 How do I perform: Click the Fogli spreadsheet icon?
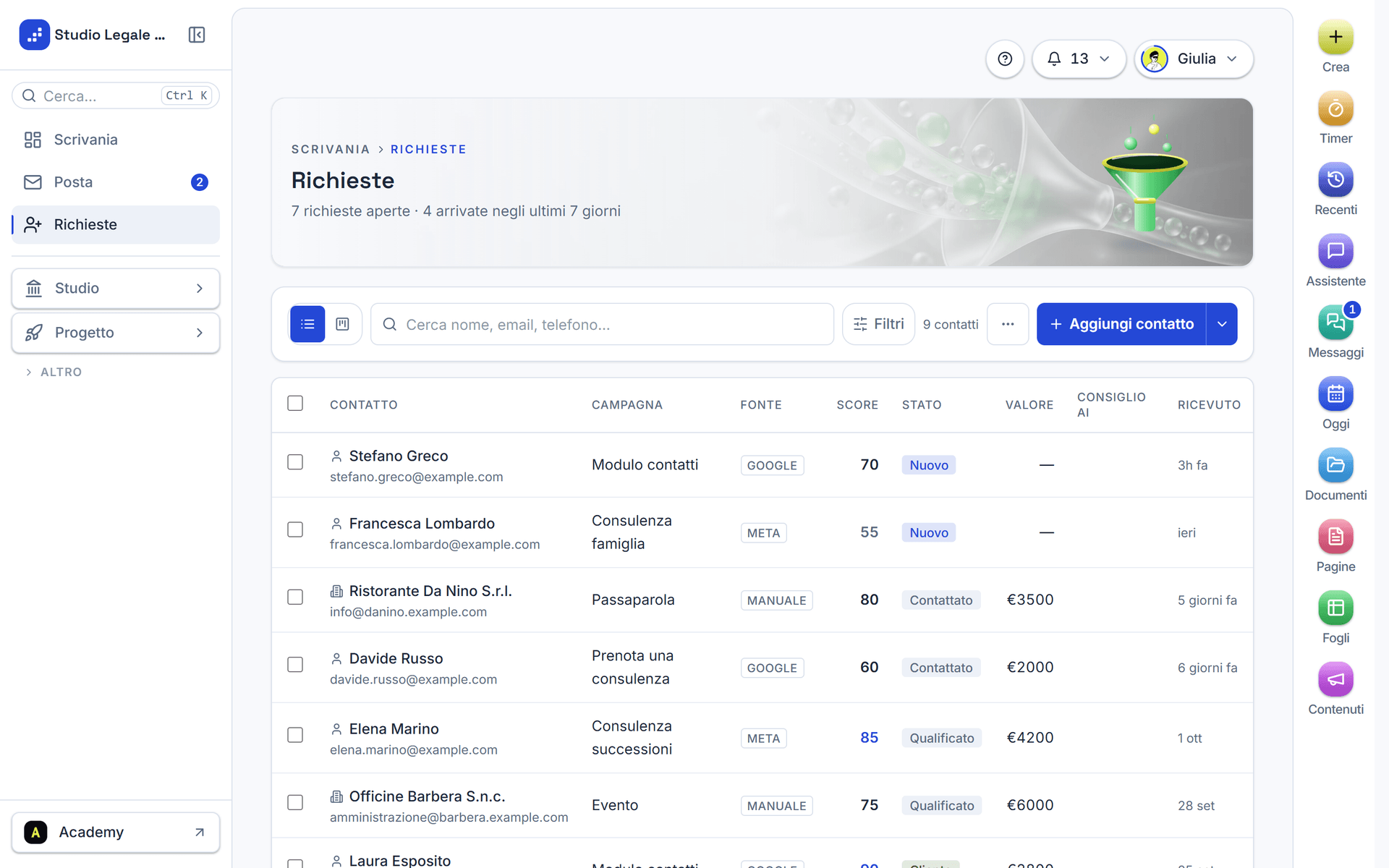(1335, 608)
